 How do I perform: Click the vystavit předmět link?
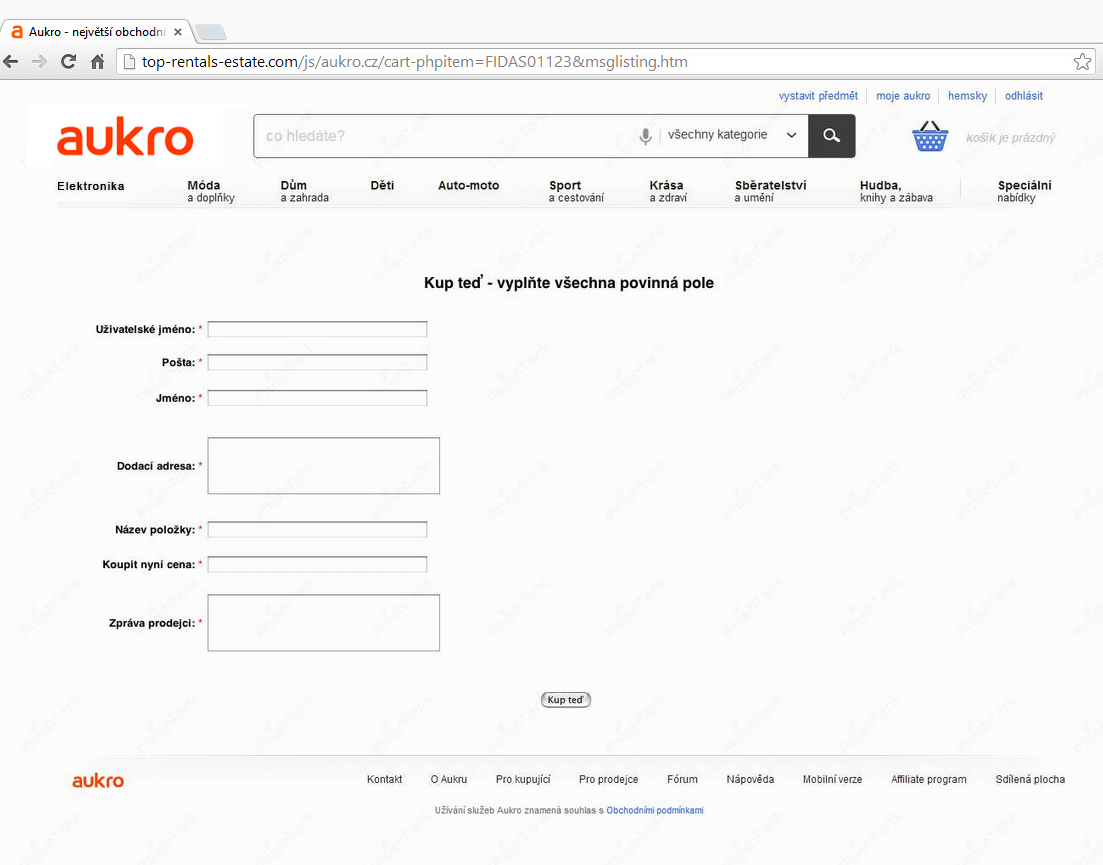pos(818,96)
